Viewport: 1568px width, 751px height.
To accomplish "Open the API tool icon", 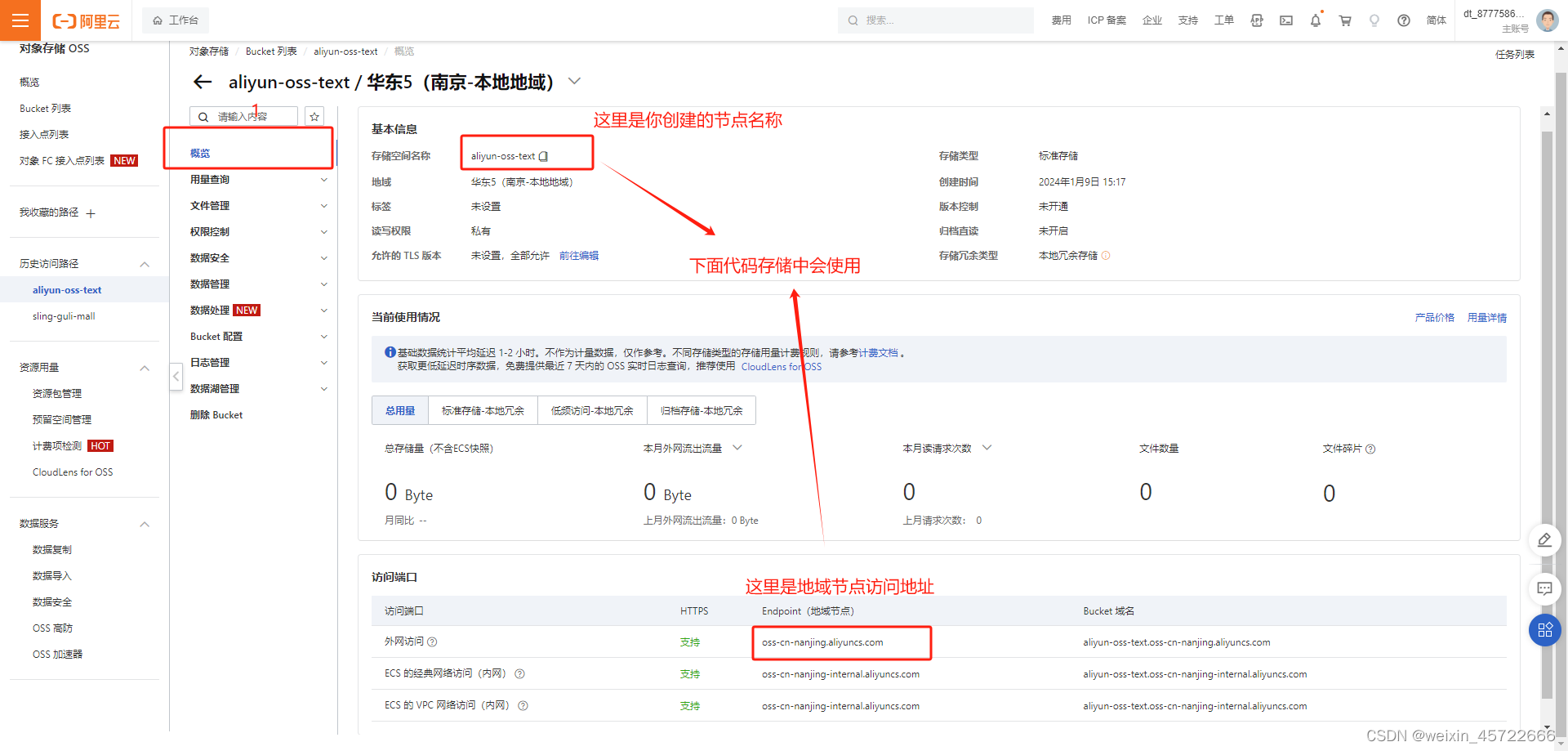I will click(x=1257, y=20).
